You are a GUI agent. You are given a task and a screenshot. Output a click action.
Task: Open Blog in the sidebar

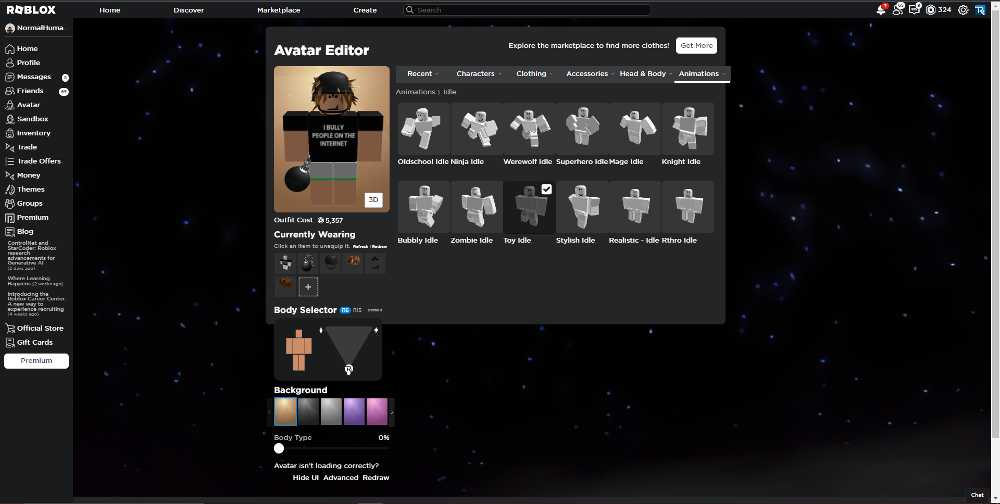tap(19, 232)
